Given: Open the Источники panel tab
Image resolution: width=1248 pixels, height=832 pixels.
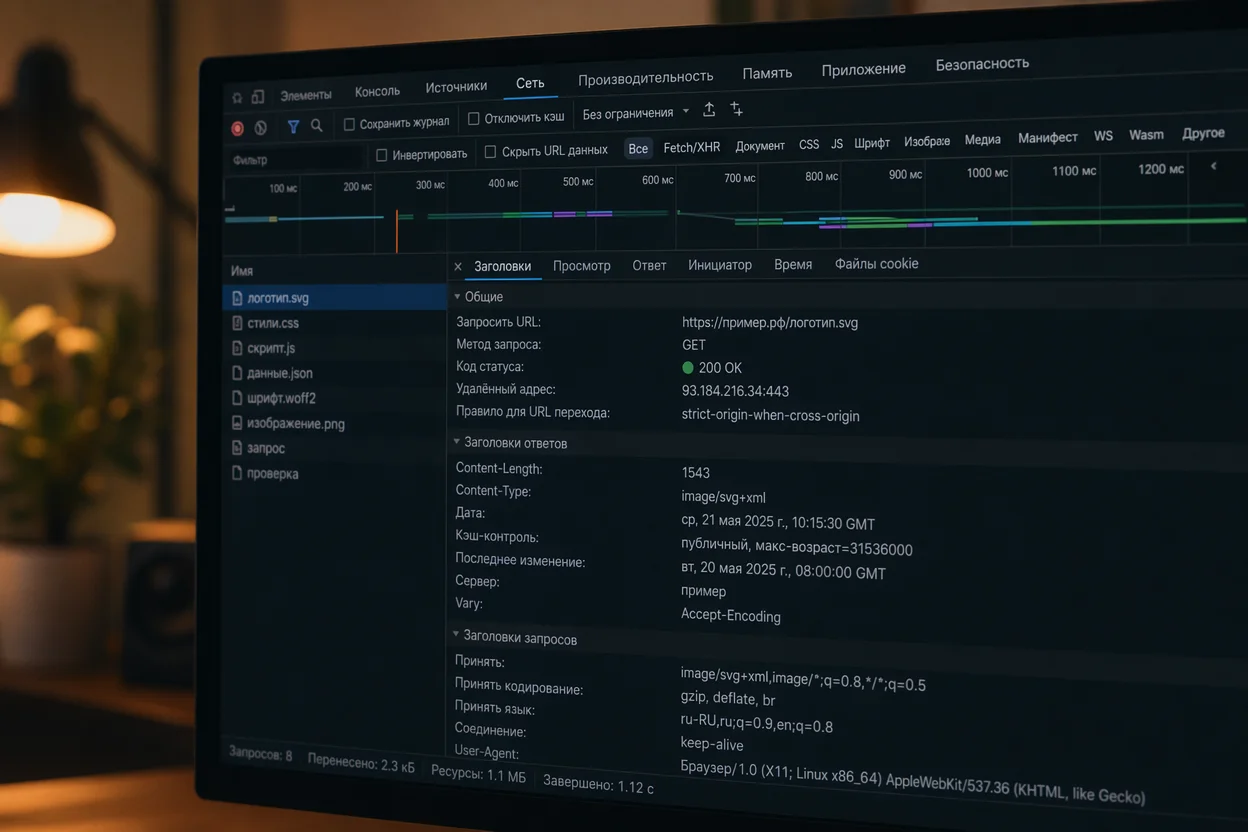Looking at the screenshot, I should (456, 87).
